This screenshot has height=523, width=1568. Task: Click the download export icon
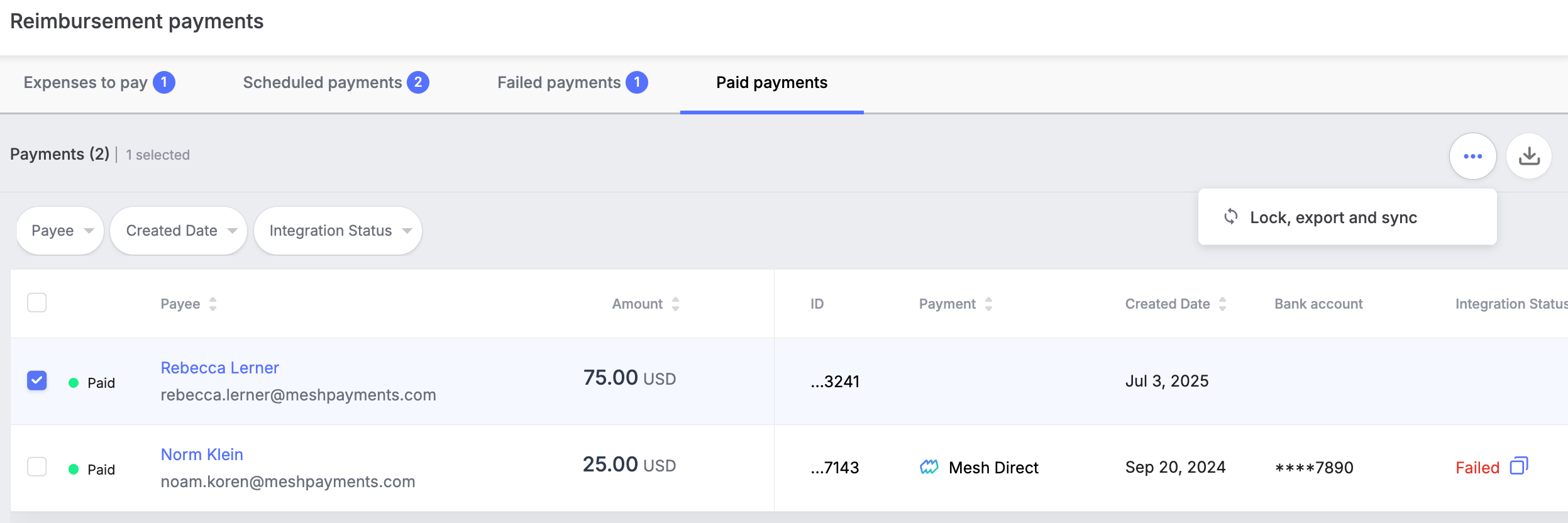point(1529,156)
